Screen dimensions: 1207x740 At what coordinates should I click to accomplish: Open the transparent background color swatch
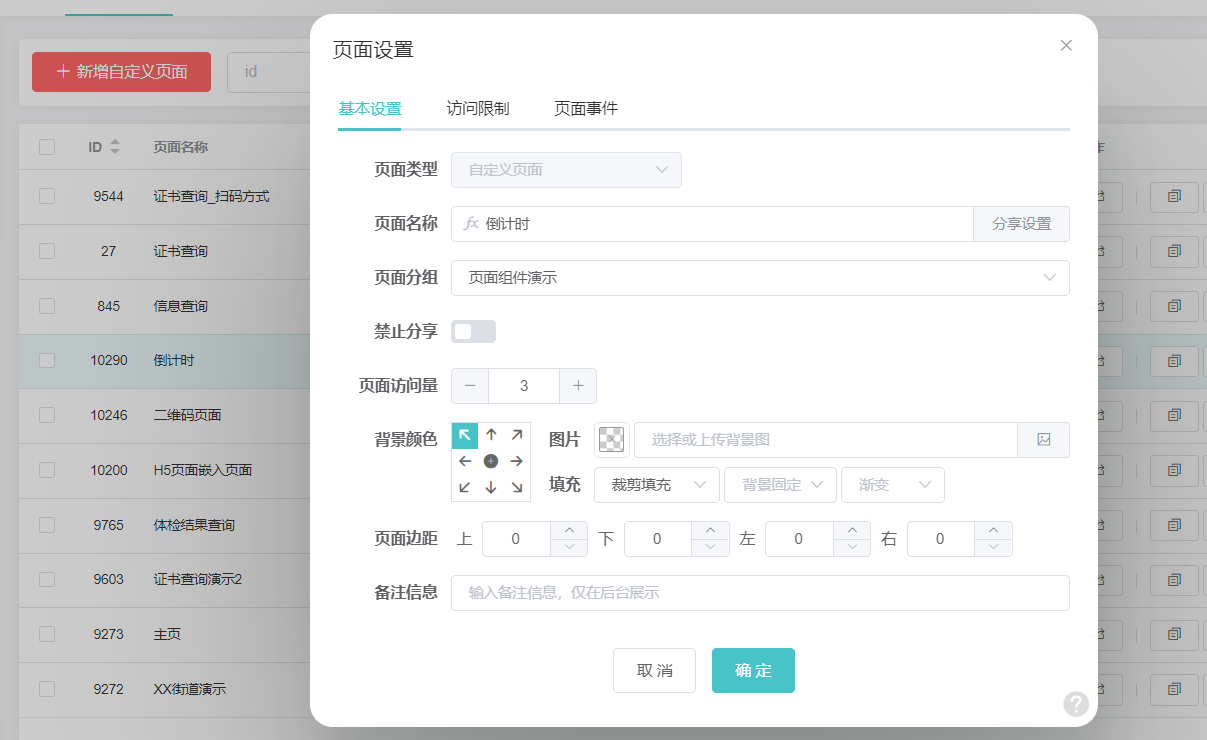point(611,440)
